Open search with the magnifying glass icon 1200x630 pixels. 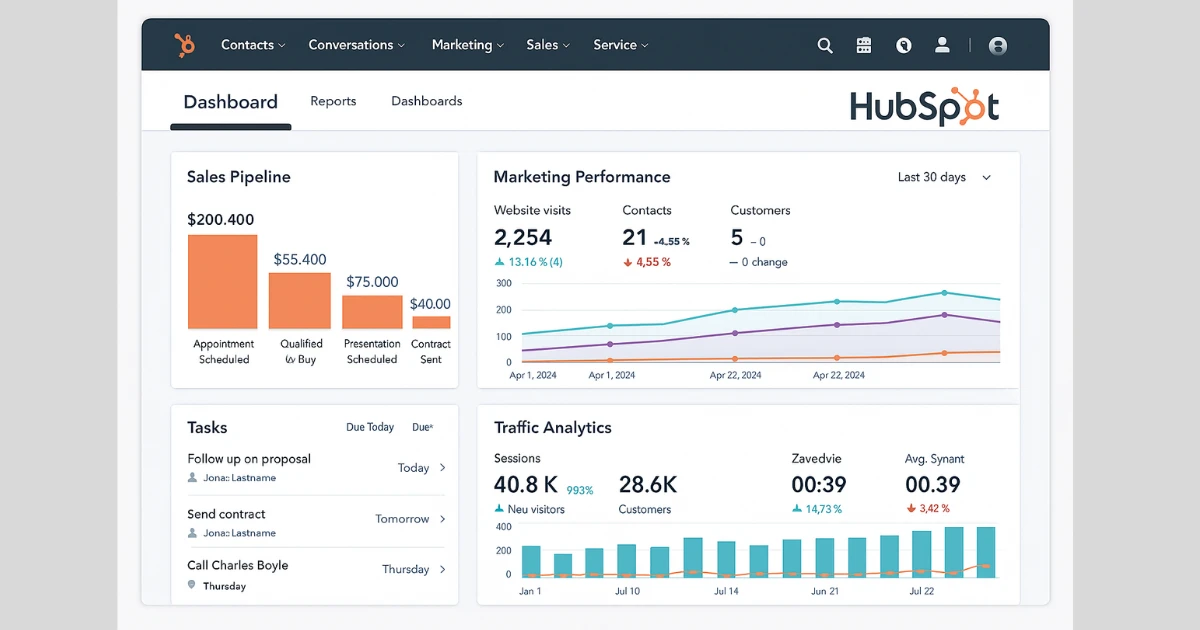click(x=825, y=45)
